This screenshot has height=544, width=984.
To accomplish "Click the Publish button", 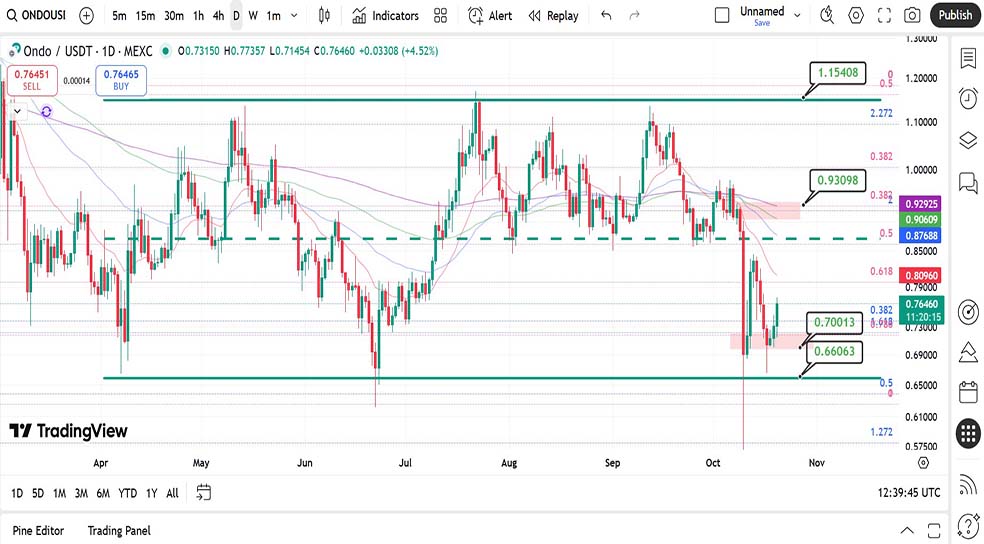I will point(955,15).
